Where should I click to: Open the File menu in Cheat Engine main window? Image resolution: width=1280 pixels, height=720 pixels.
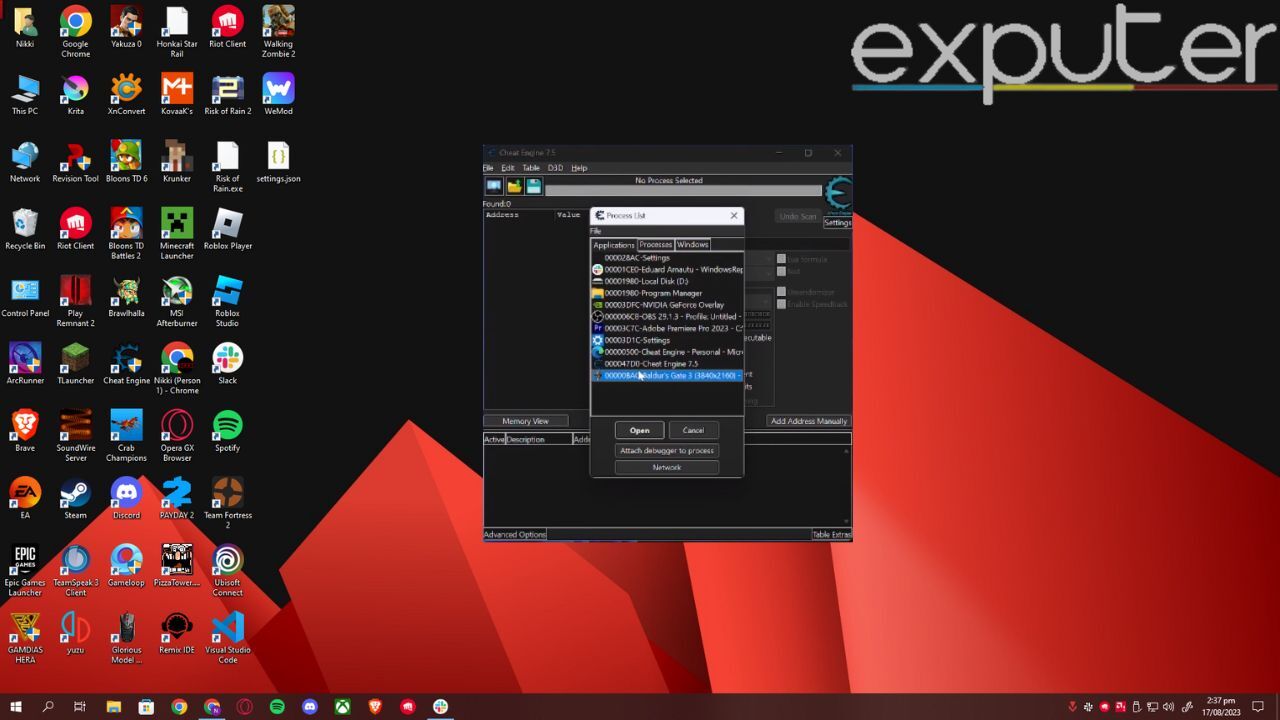coord(489,168)
